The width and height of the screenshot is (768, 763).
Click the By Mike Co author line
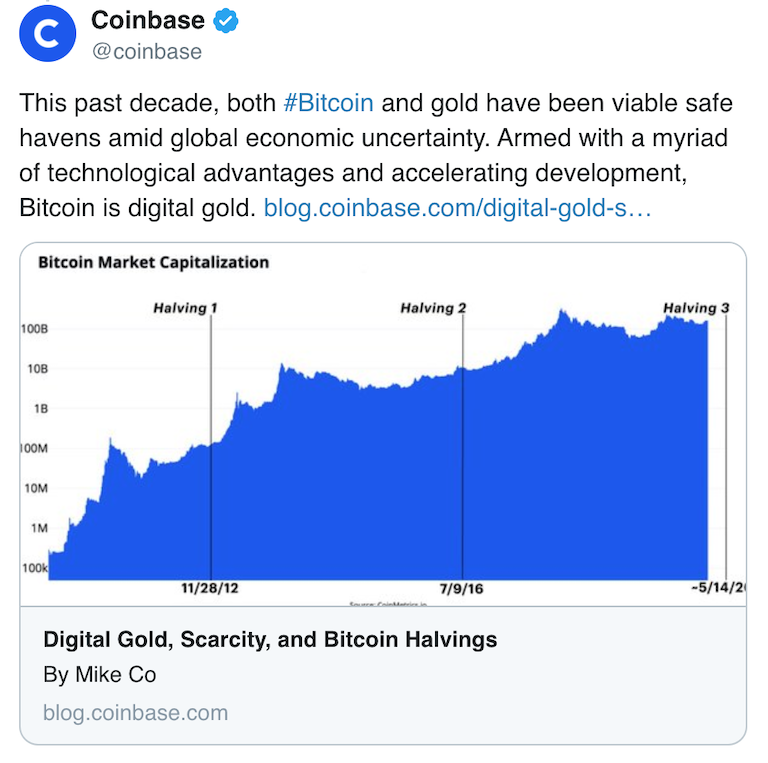tap(100, 675)
